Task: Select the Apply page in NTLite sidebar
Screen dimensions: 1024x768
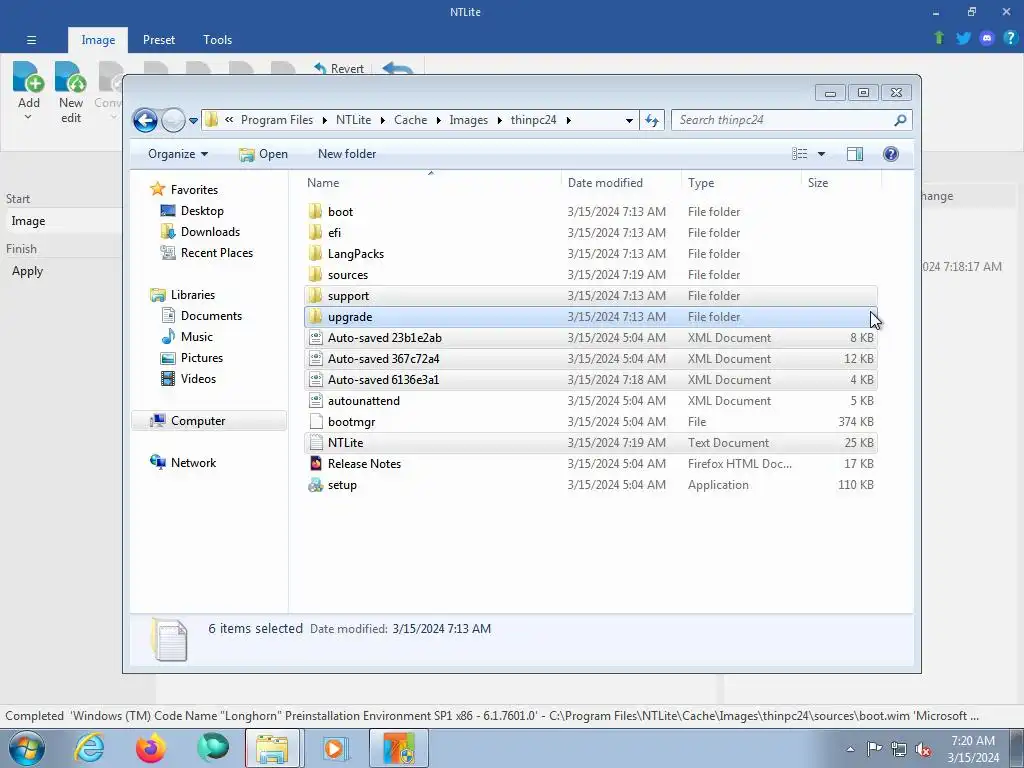Action: 27,271
